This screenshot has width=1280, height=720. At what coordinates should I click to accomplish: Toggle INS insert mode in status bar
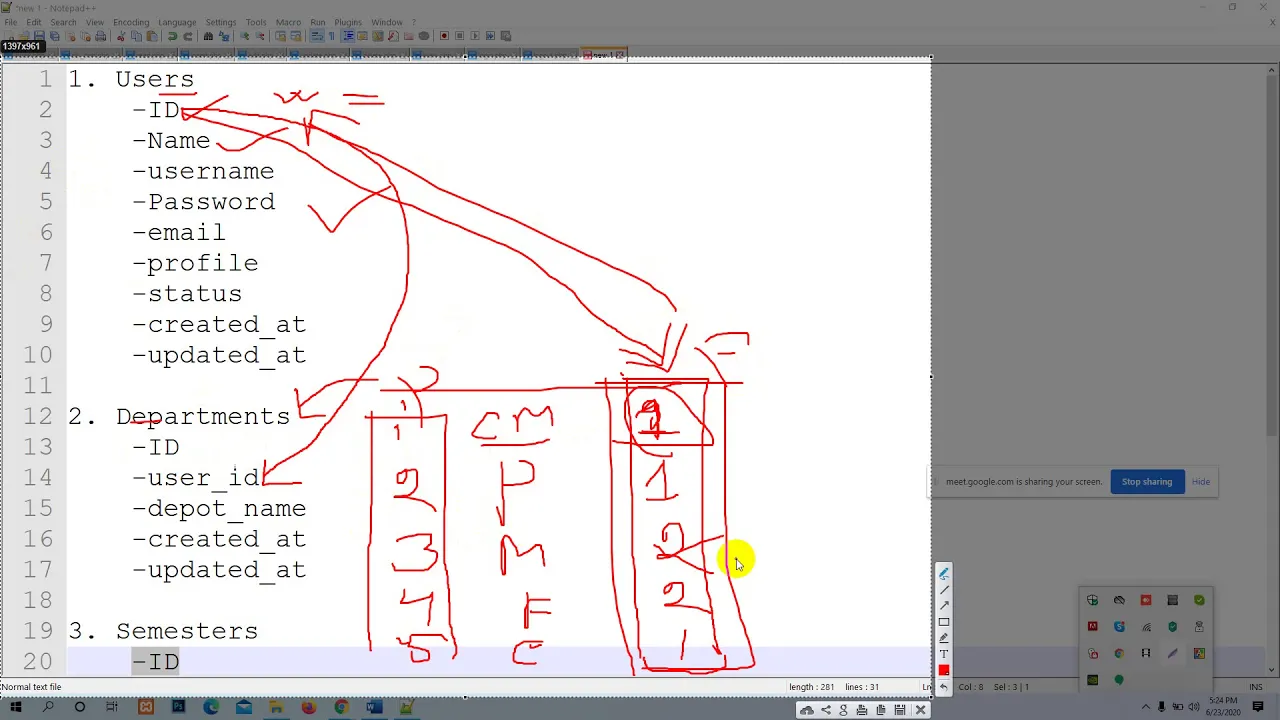(1256, 687)
